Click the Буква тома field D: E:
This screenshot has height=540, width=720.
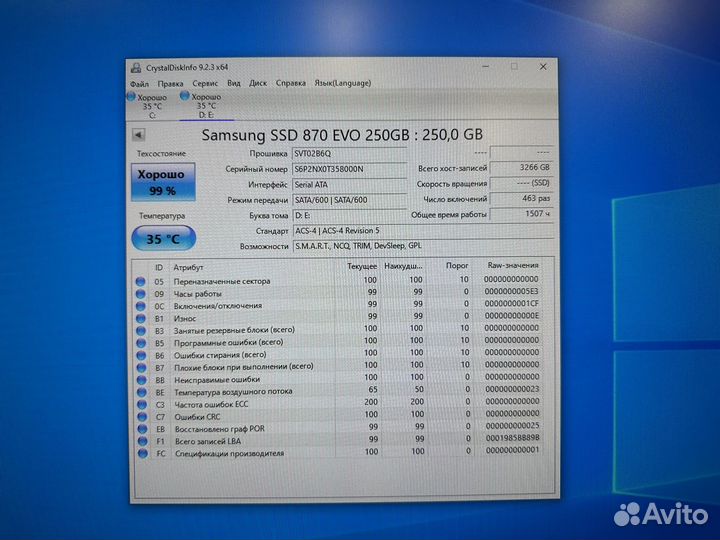pos(349,215)
